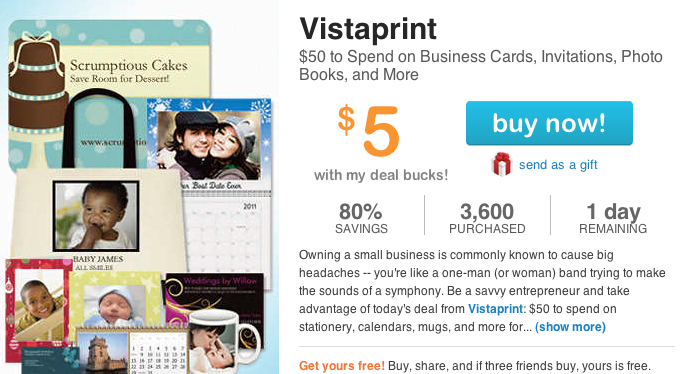Open the send as a gift link
The height and width of the screenshot is (374, 691).
pos(558,165)
